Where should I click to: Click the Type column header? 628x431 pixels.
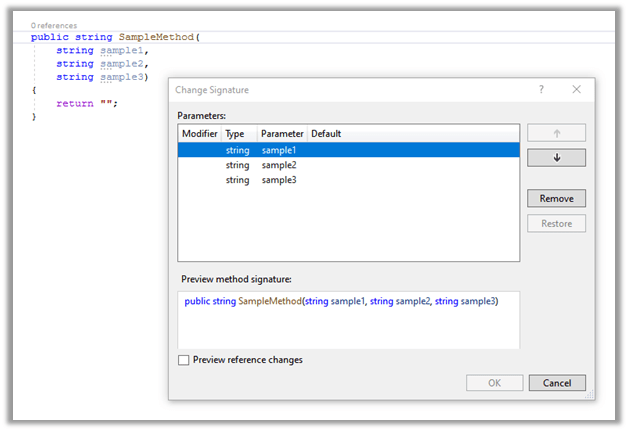pos(235,133)
